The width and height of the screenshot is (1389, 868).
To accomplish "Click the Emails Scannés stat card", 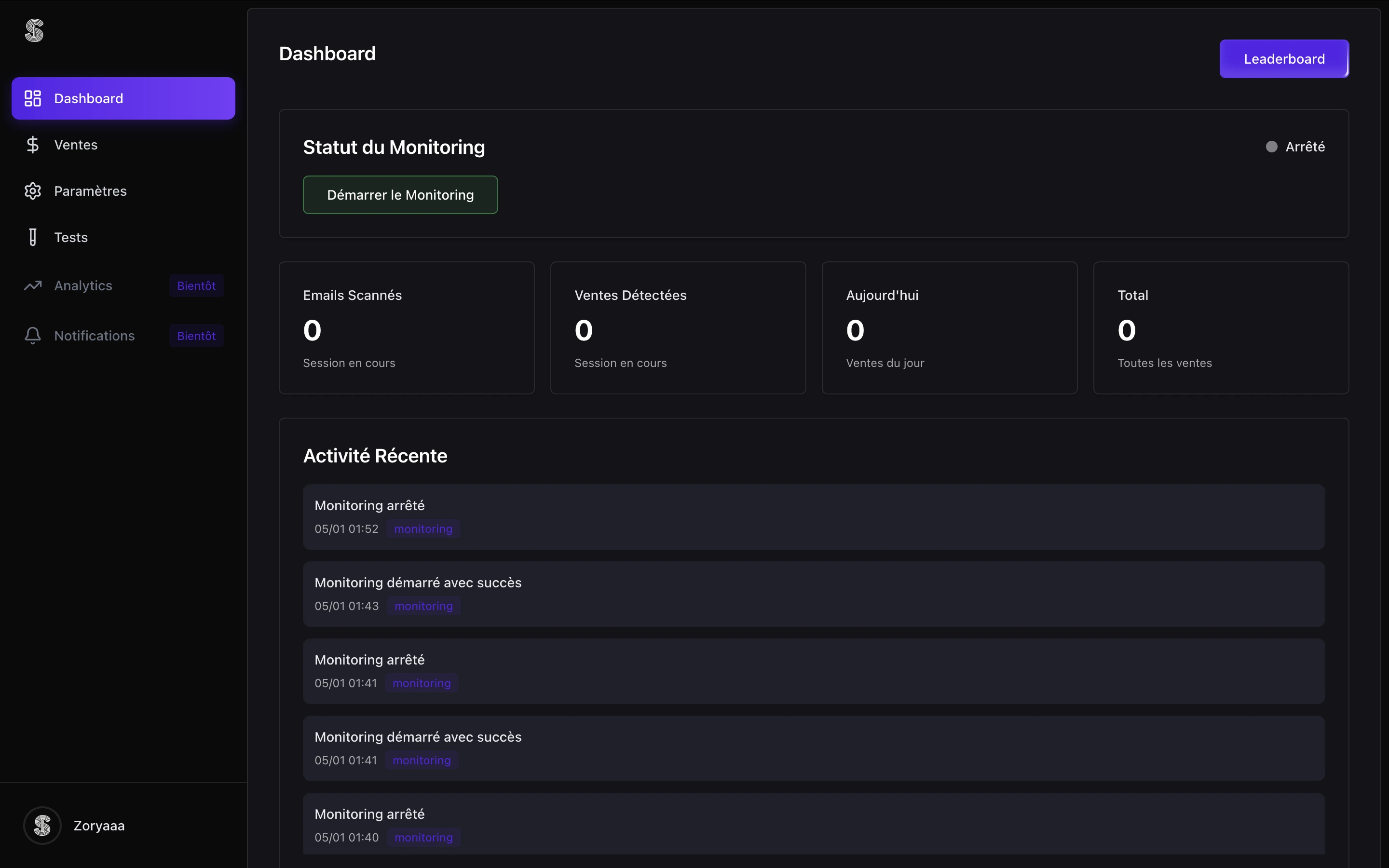I will [407, 328].
